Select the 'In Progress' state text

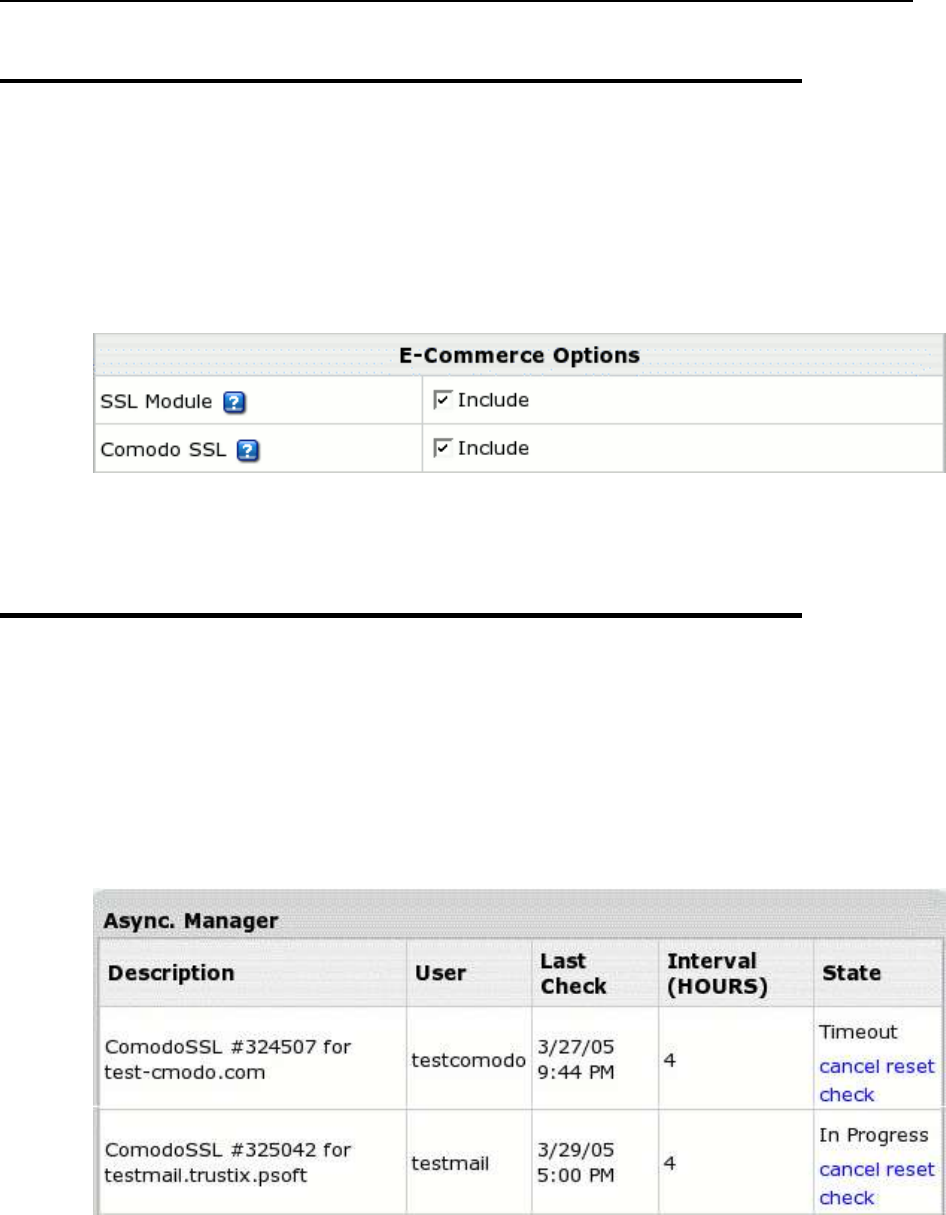(x=875, y=1135)
